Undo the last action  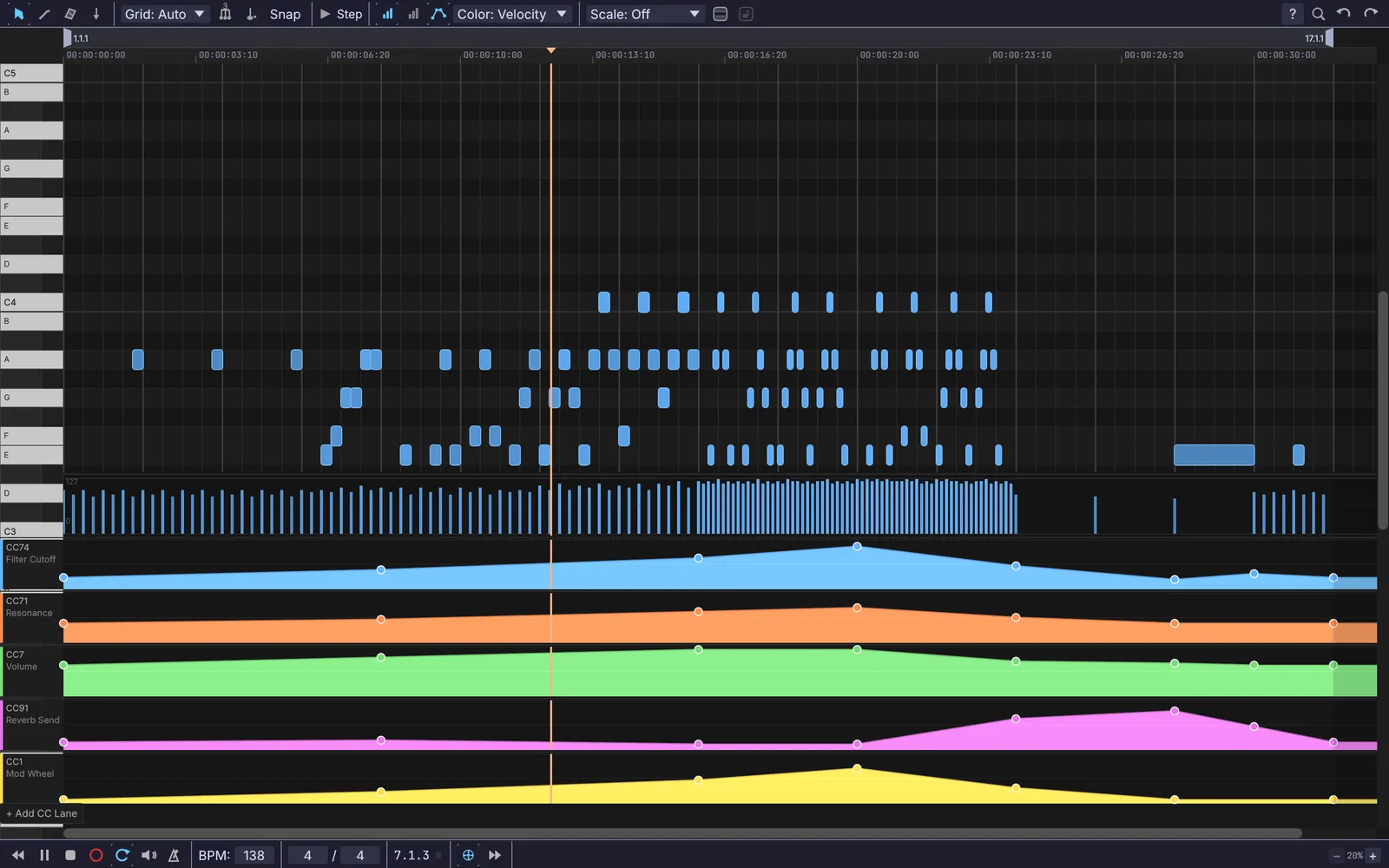[1344, 14]
